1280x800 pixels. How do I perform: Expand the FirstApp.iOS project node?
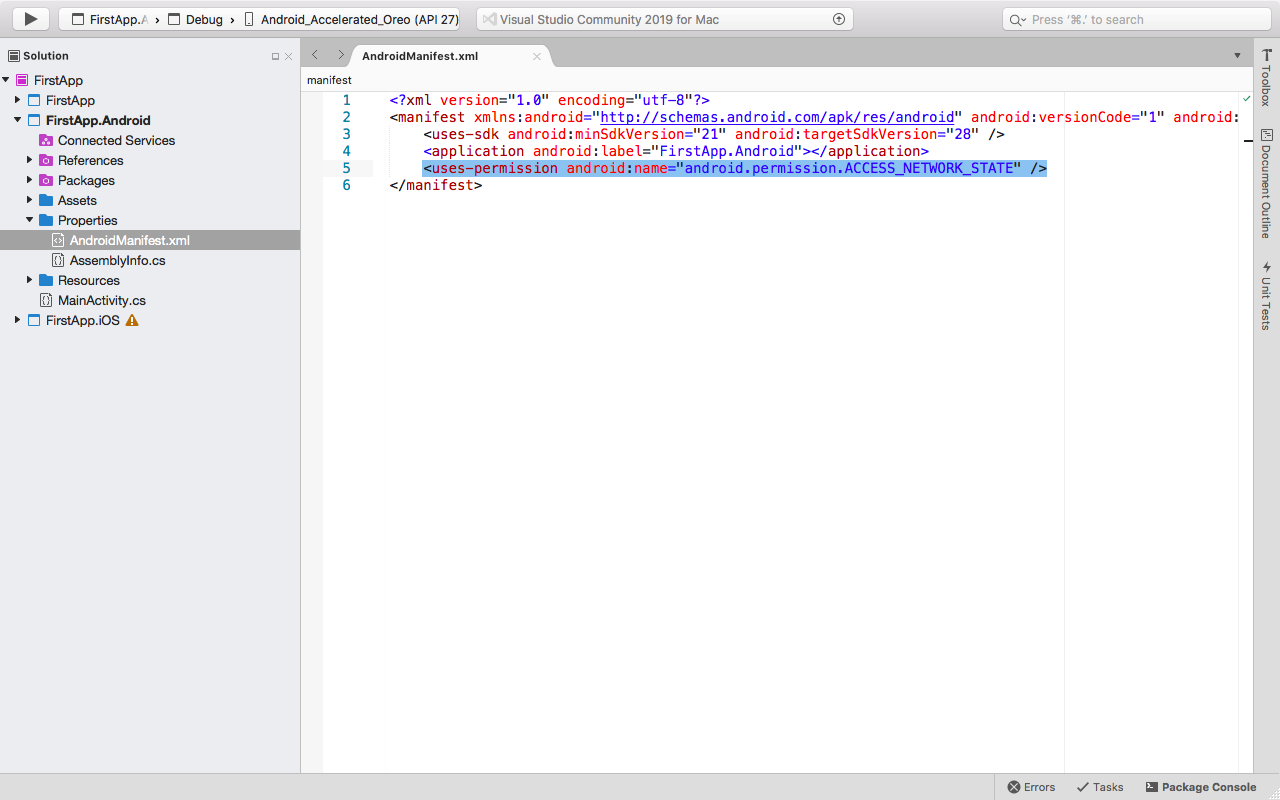(18, 320)
